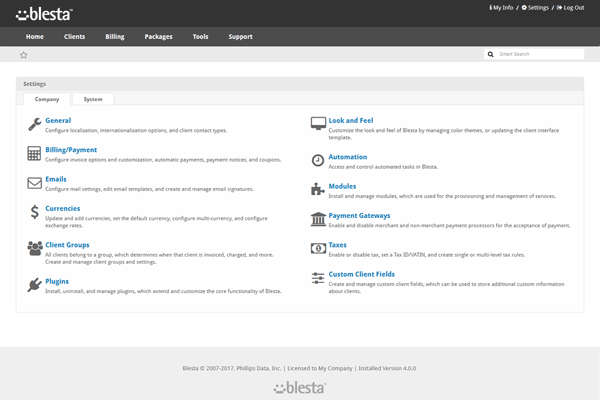Open Plugins settings link
This screenshot has height=400, width=600.
pyautogui.click(x=57, y=281)
